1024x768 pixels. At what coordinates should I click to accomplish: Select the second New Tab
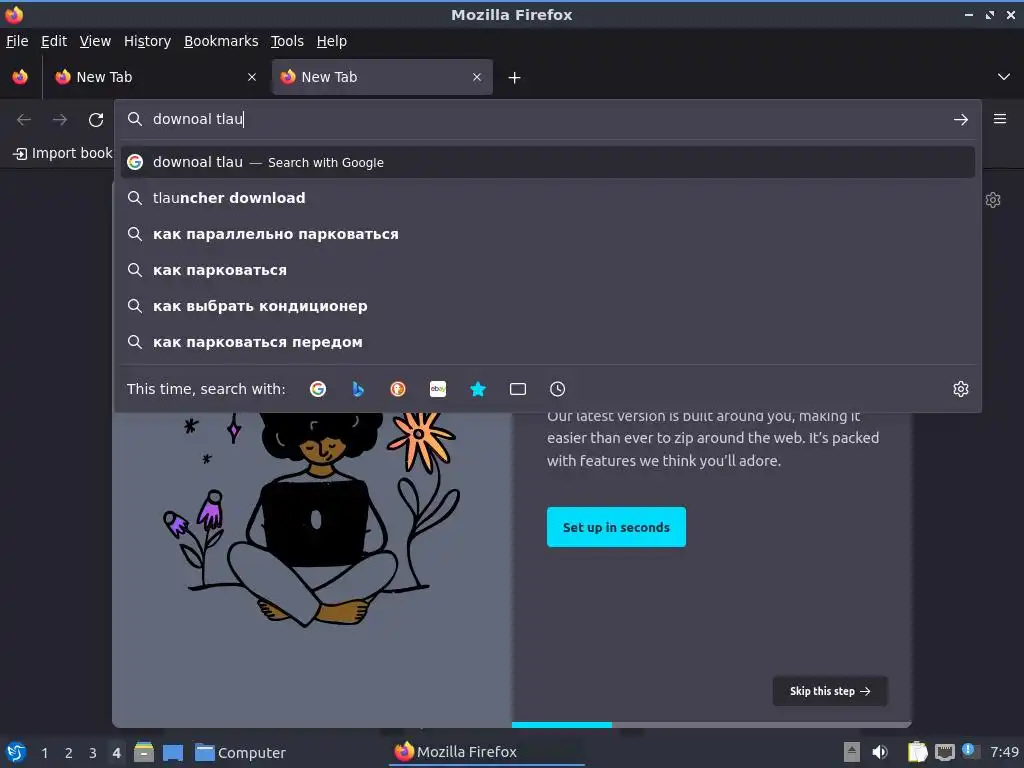(x=382, y=77)
